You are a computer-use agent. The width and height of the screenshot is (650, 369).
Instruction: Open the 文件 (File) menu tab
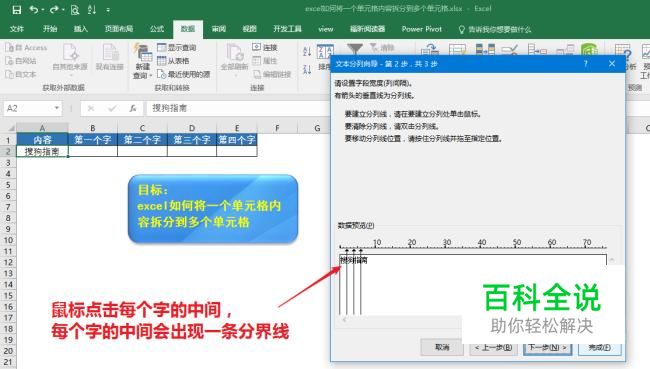pyautogui.click(x=17, y=29)
